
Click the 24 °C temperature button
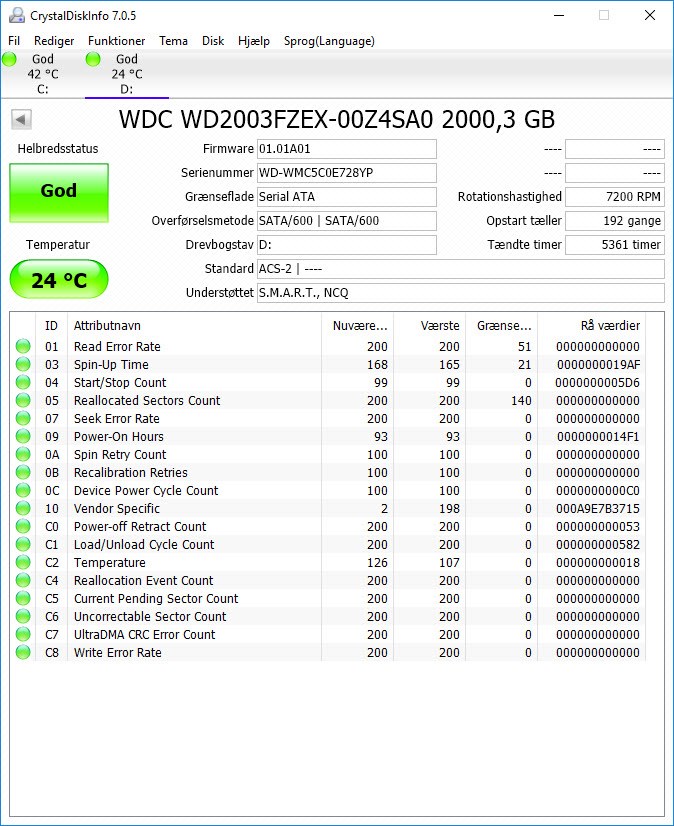coord(59,279)
